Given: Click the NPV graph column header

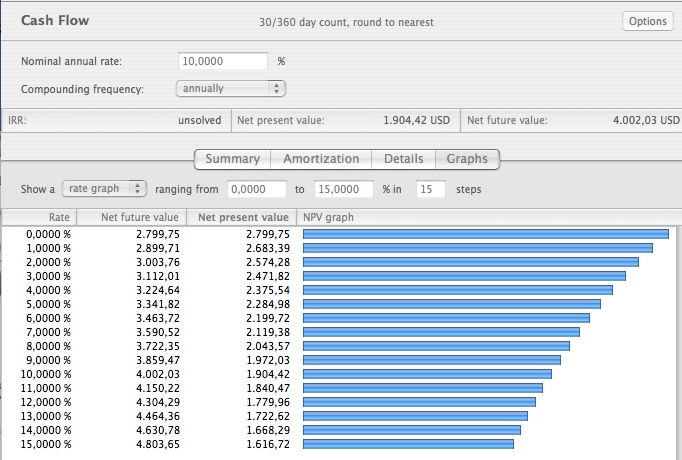Looking at the screenshot, I should click(x=328, y=217).
